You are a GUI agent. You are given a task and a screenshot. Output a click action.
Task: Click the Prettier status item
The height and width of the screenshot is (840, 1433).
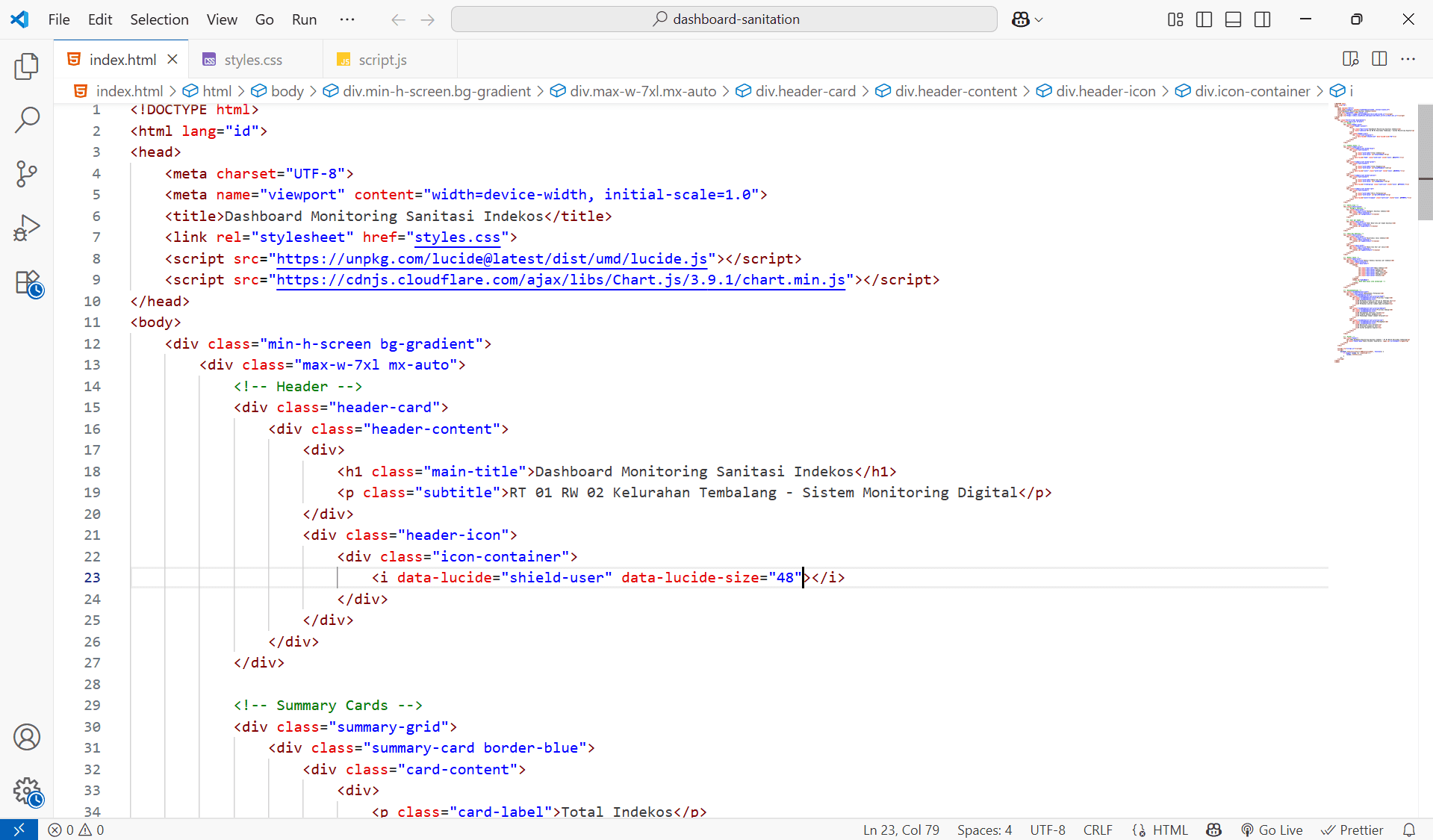[1352, 830]
